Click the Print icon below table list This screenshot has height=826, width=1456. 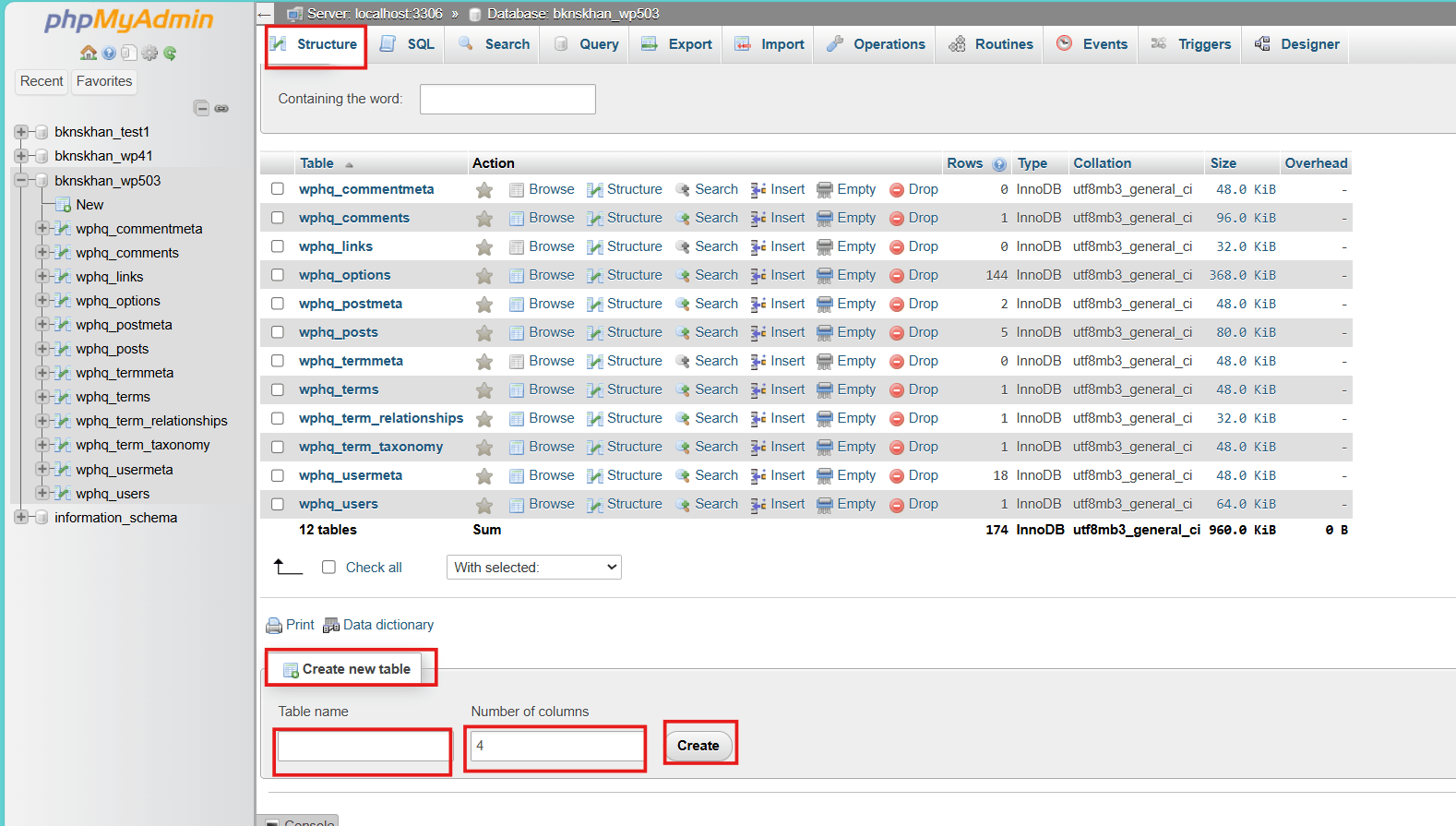pyautogui.click(x=274, y=626)
